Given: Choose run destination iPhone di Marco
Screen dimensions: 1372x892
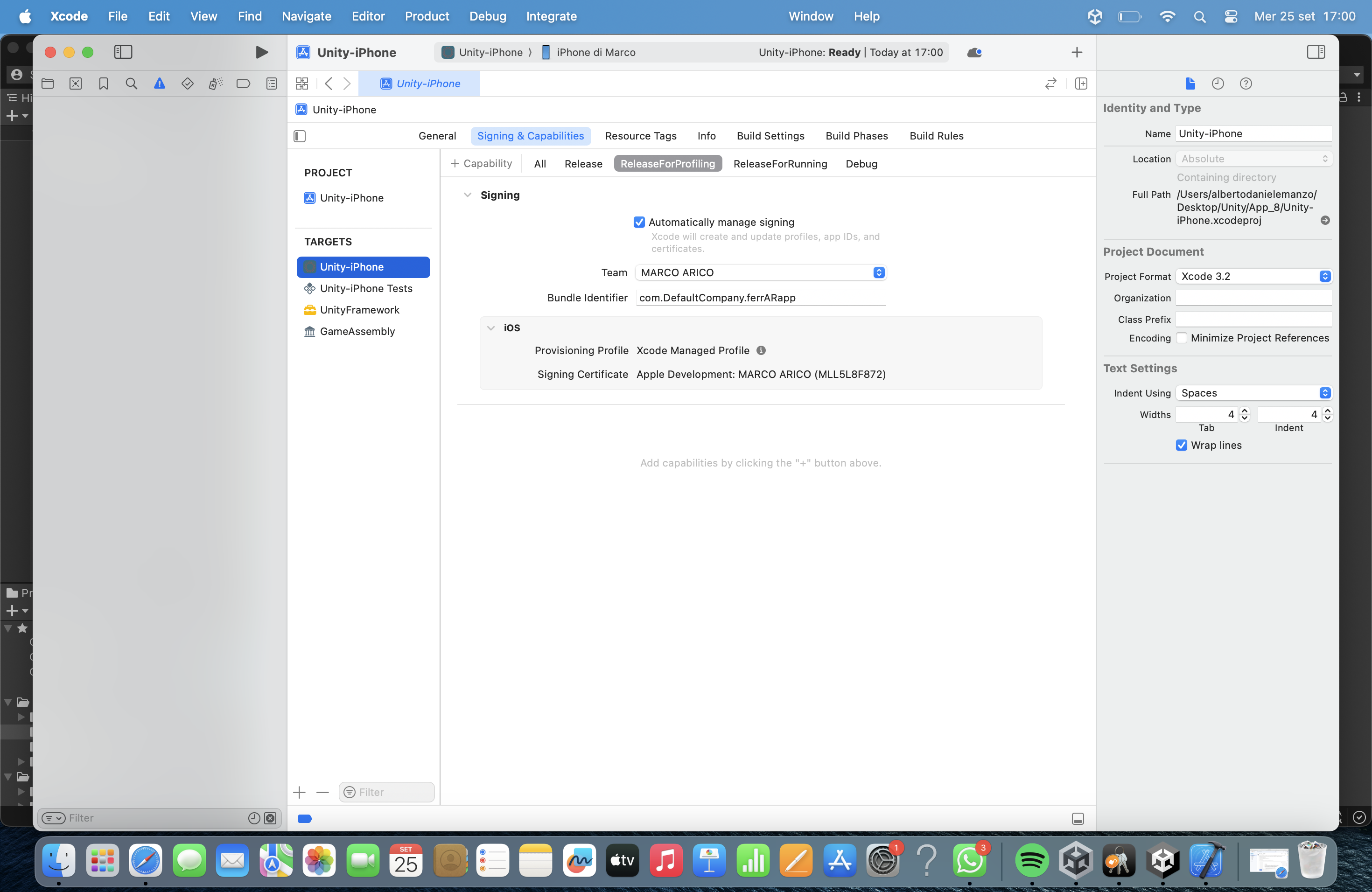Looking at the screenshot, I should [x=589, y=52].
